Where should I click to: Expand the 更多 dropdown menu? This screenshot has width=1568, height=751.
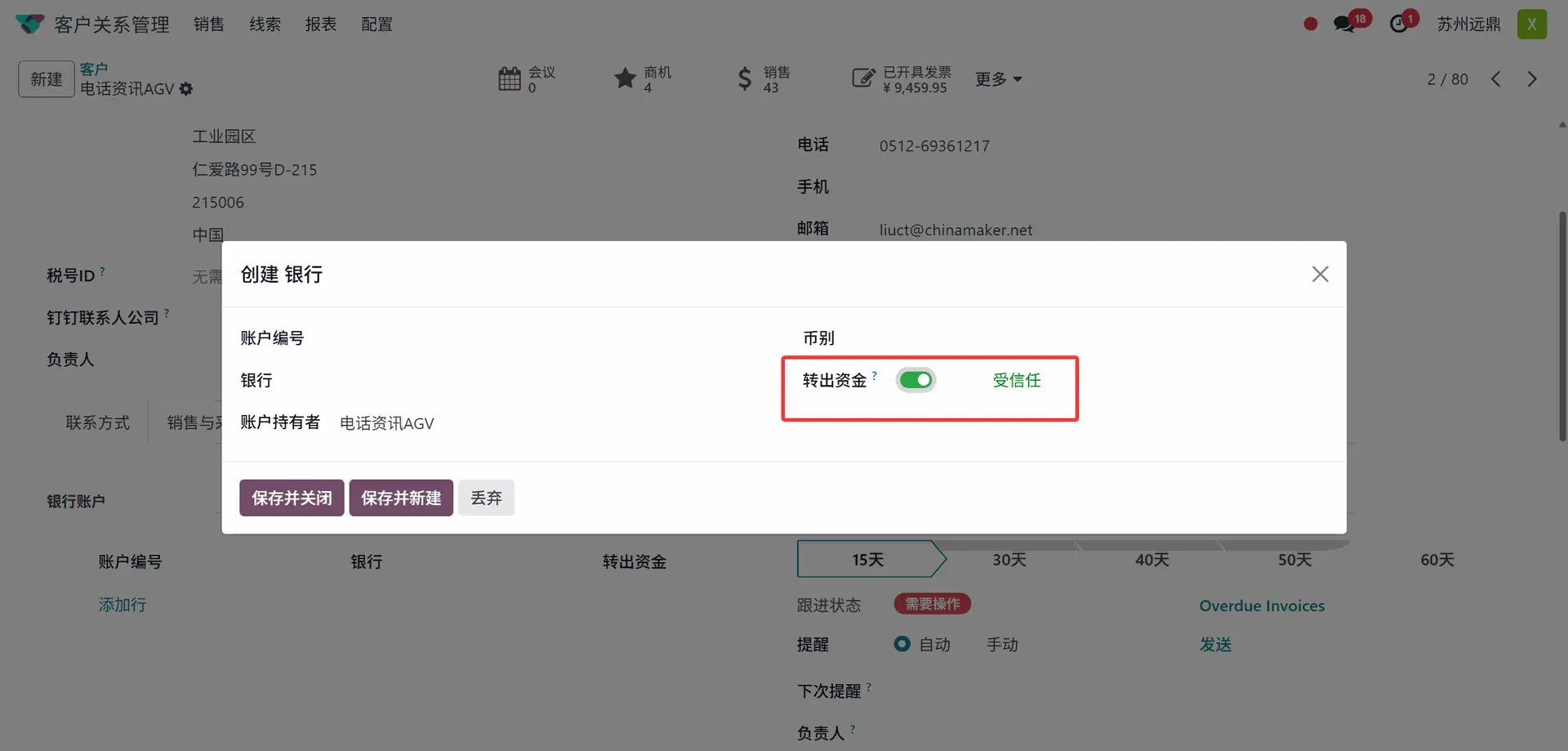998,79
